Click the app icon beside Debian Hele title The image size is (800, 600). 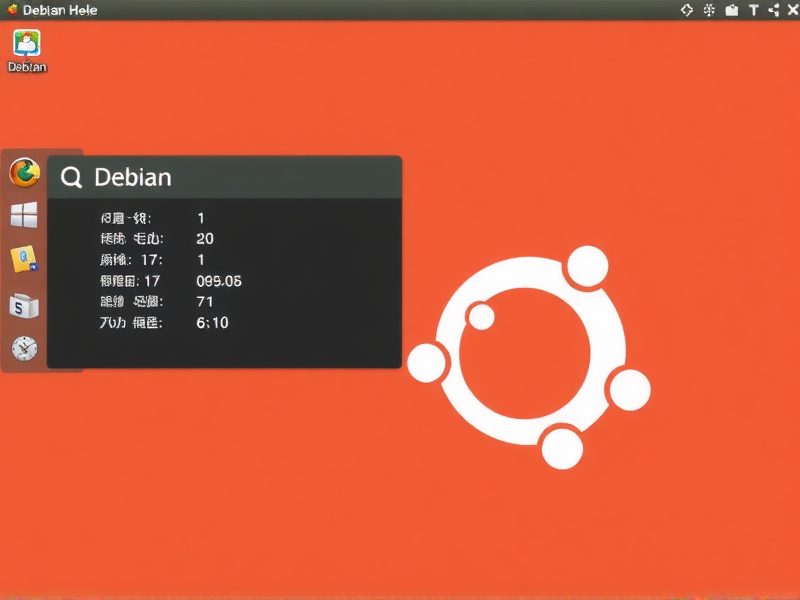(9, 9)
